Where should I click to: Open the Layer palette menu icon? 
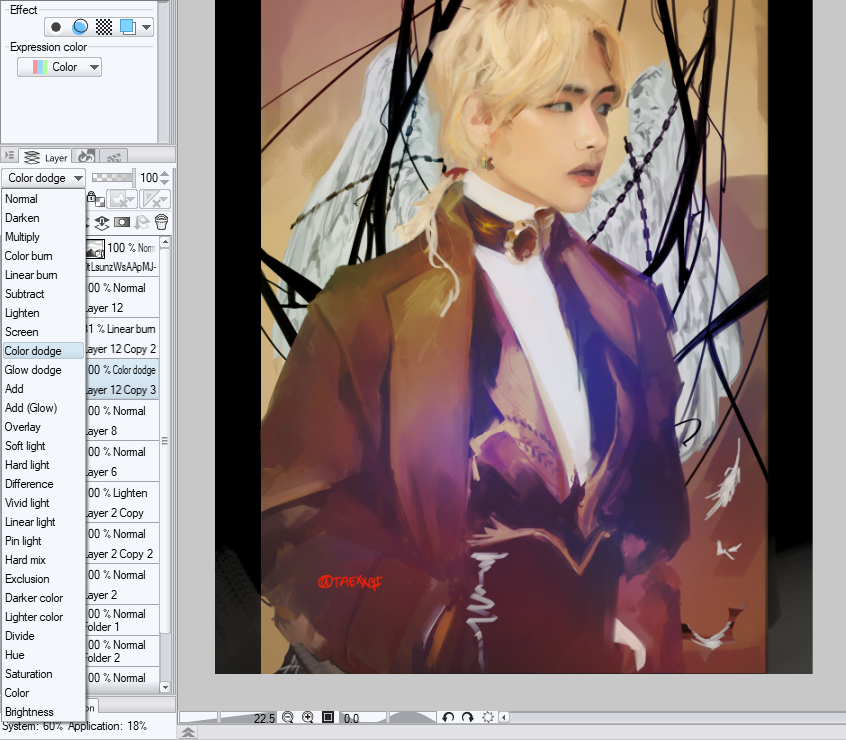point(9,156)
